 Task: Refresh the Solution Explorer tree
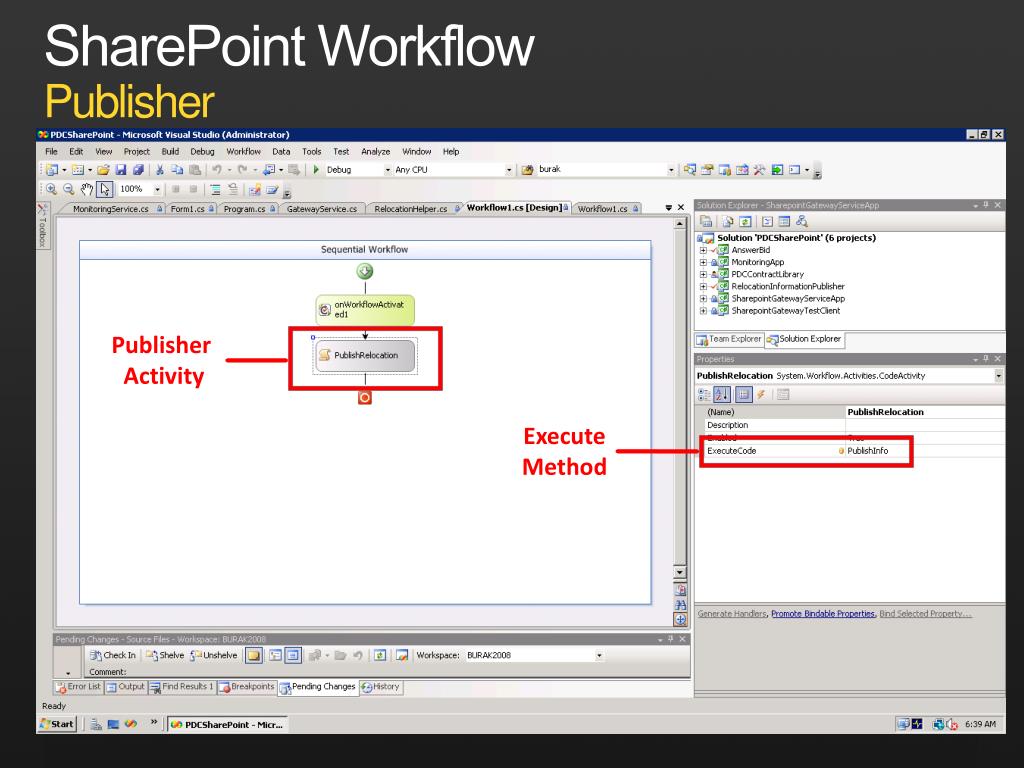[x=745, y=221]
